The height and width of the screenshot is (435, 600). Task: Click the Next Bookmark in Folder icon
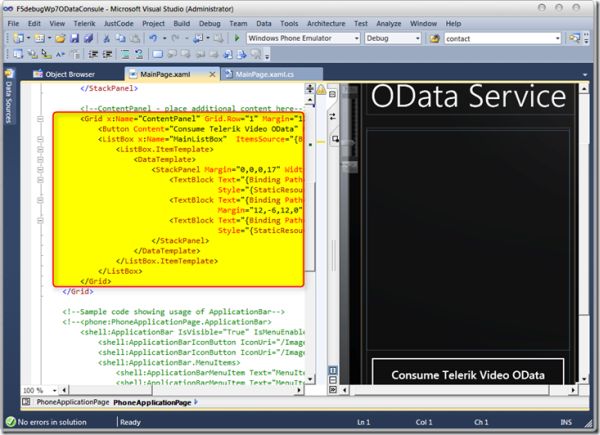pyautogui.click(x=214, y=54)
